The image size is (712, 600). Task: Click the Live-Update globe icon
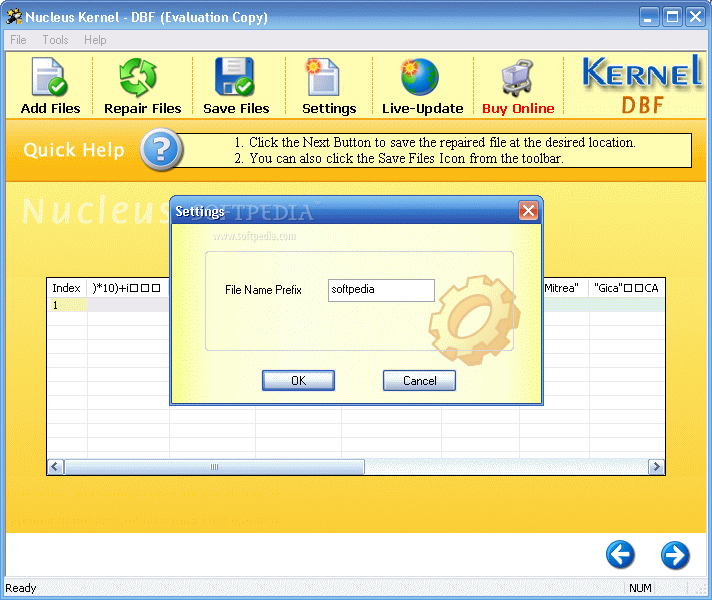pyautogui.click(x=420, y=77)
